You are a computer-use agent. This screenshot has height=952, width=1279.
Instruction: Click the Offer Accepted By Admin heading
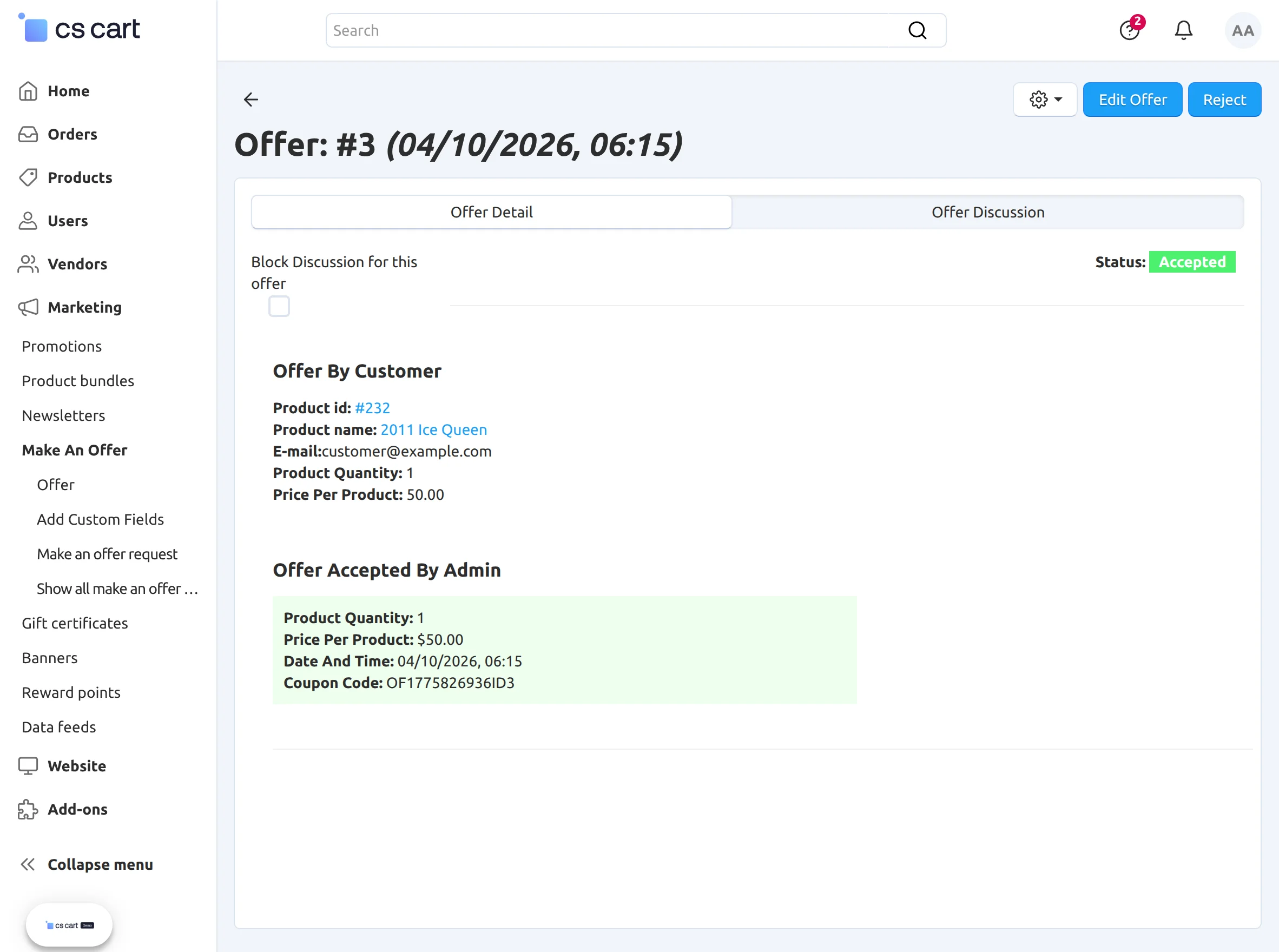(387, 570)
